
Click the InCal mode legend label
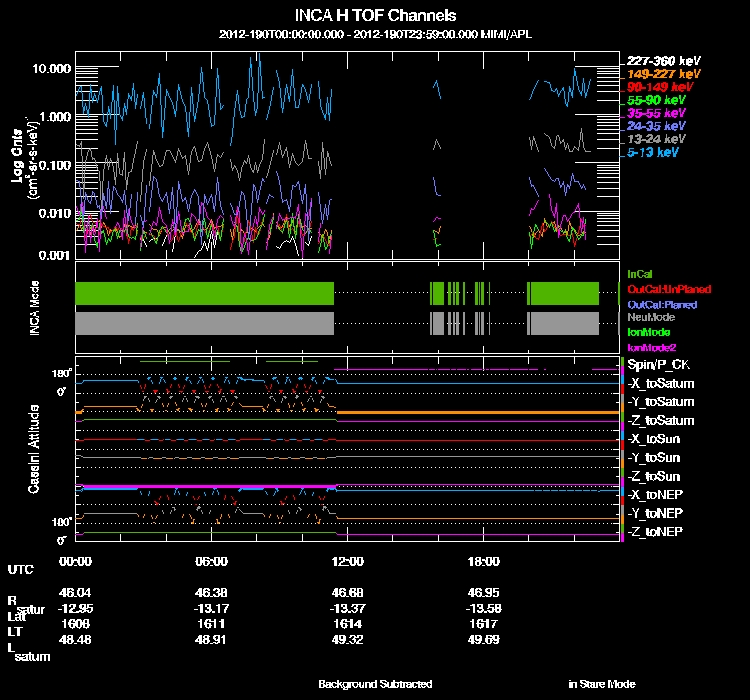coord(639,272)
